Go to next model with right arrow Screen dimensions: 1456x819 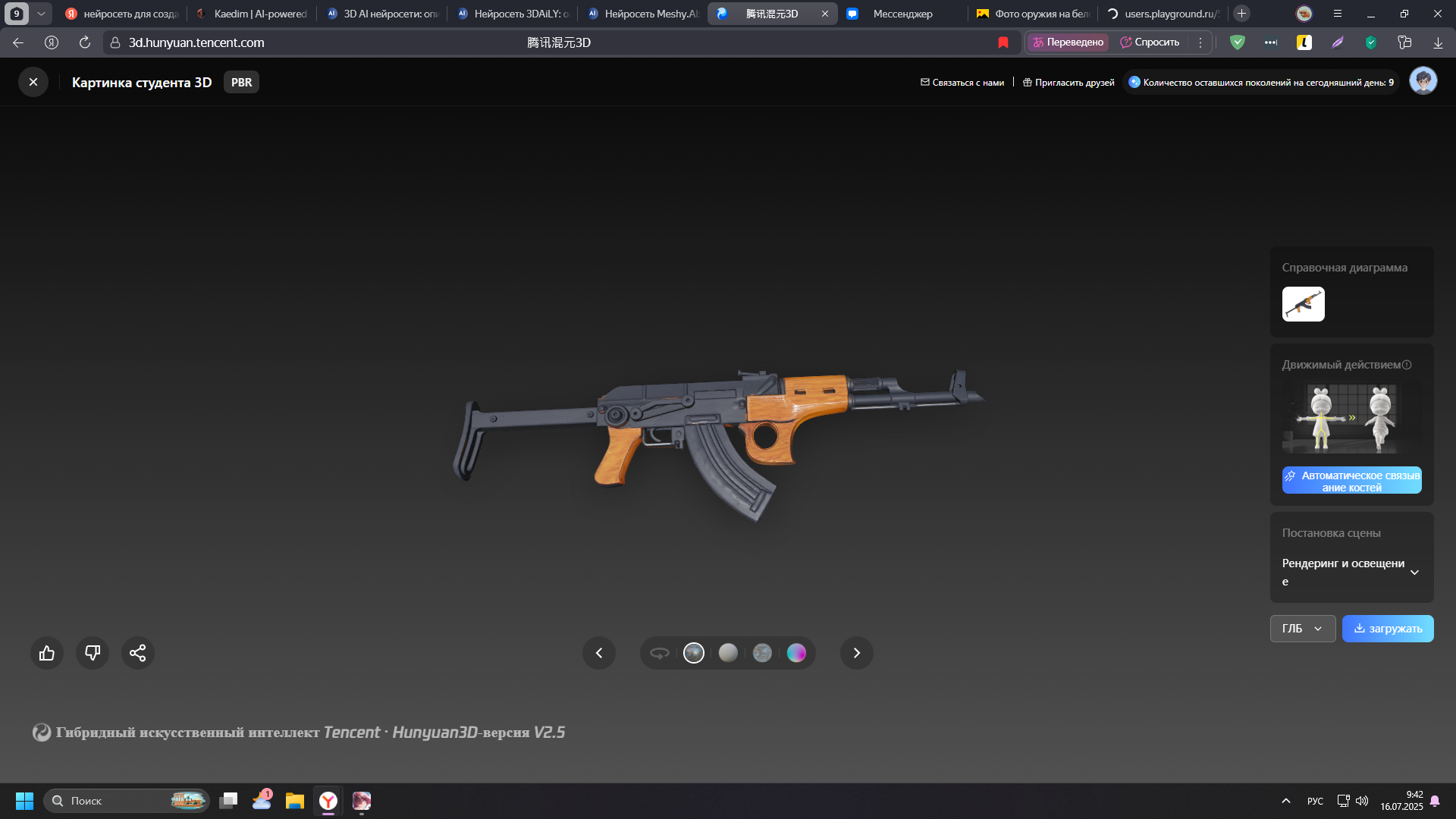pyautogui.click(x=857, y=653)
